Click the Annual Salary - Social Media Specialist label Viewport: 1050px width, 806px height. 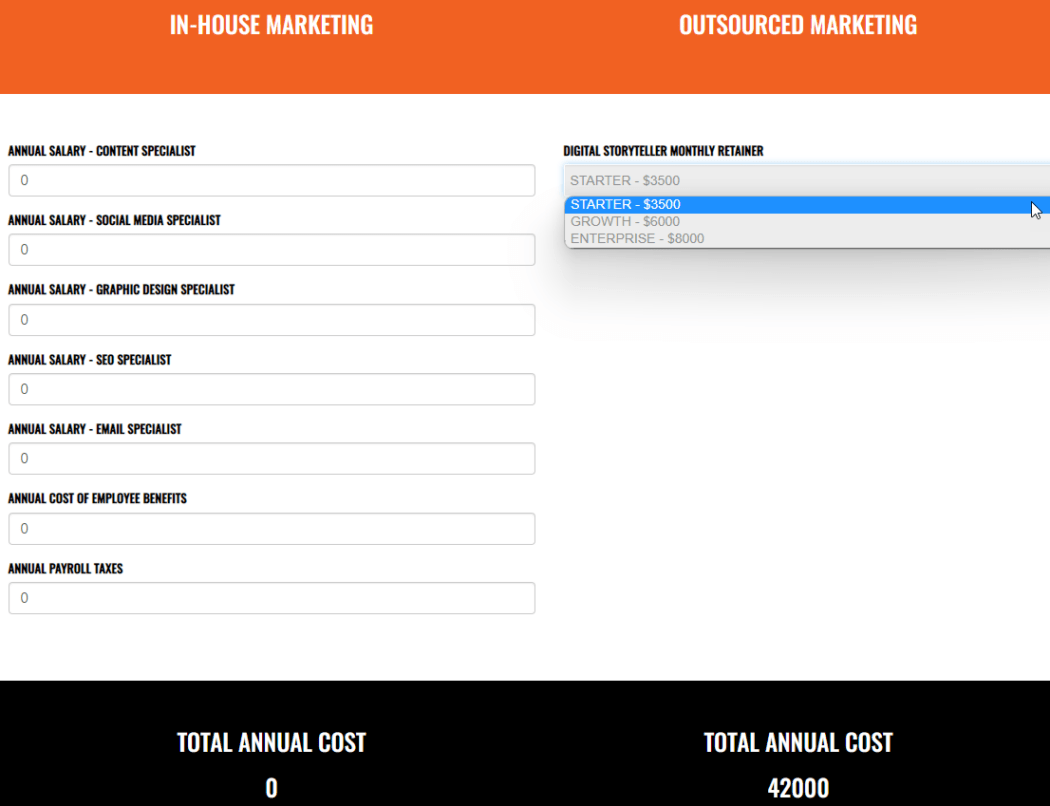[115, 220]
